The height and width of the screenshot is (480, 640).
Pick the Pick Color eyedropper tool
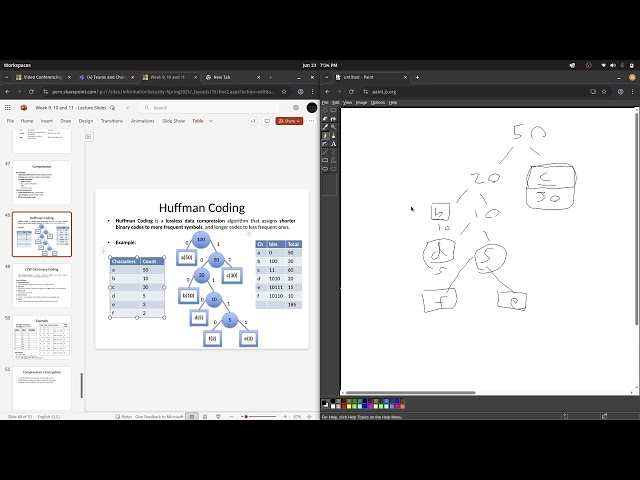pos(325,127)
